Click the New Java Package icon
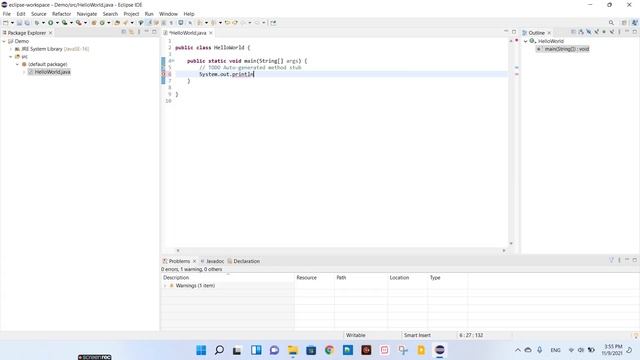This screenshot has height=360, width=640. pyautogui.click(x=94, y=23)
